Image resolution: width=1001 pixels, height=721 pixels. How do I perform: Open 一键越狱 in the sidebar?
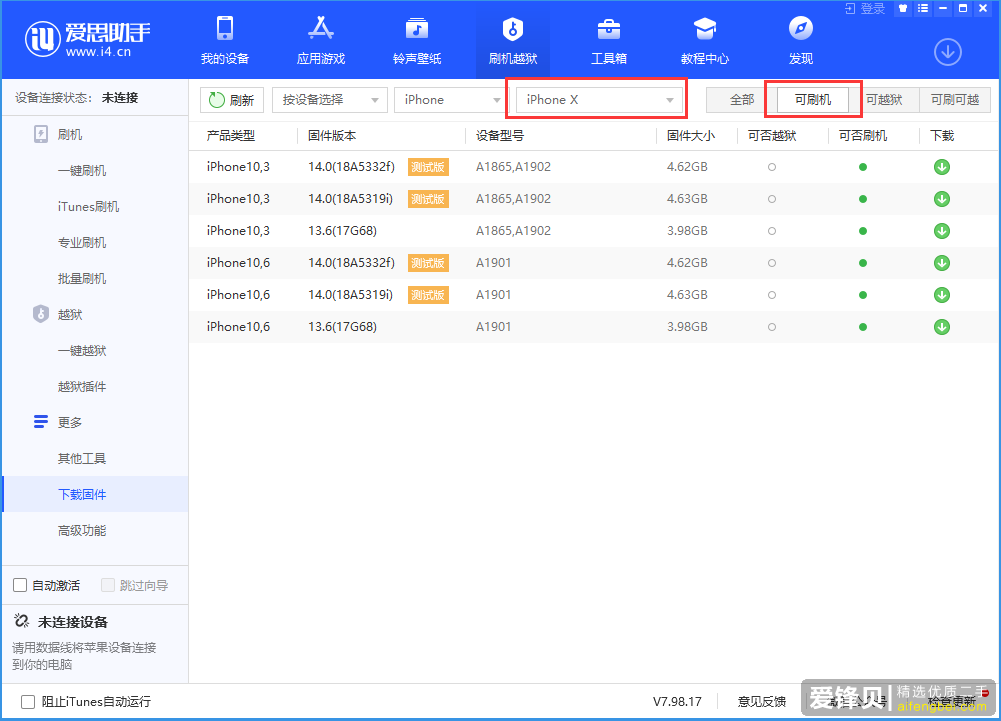click(x=82, y=351)
